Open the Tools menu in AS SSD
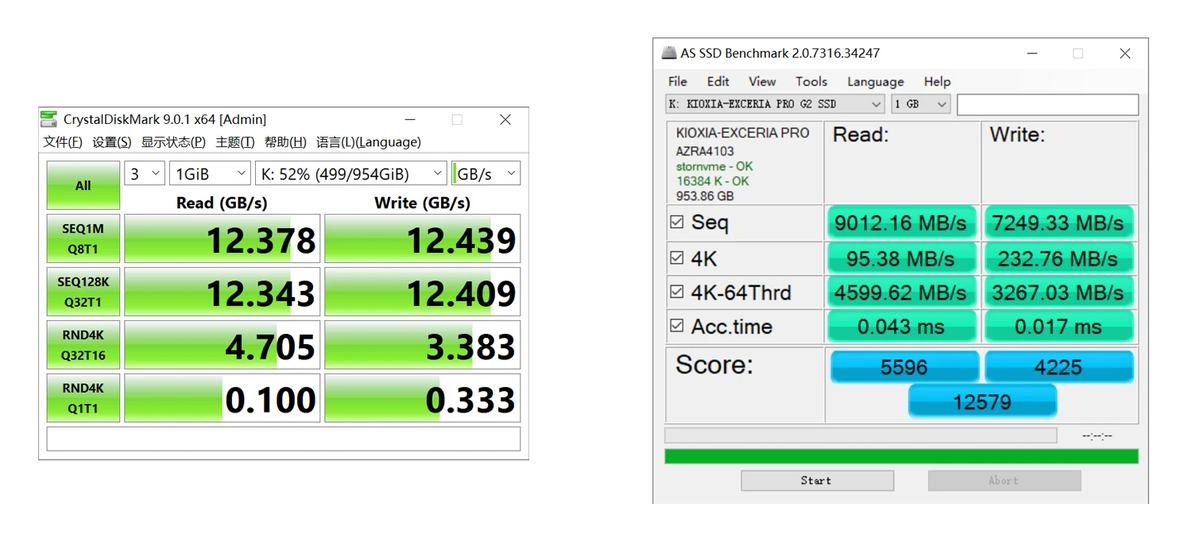This screenshot has width=1192, height=539. point(811,81)
